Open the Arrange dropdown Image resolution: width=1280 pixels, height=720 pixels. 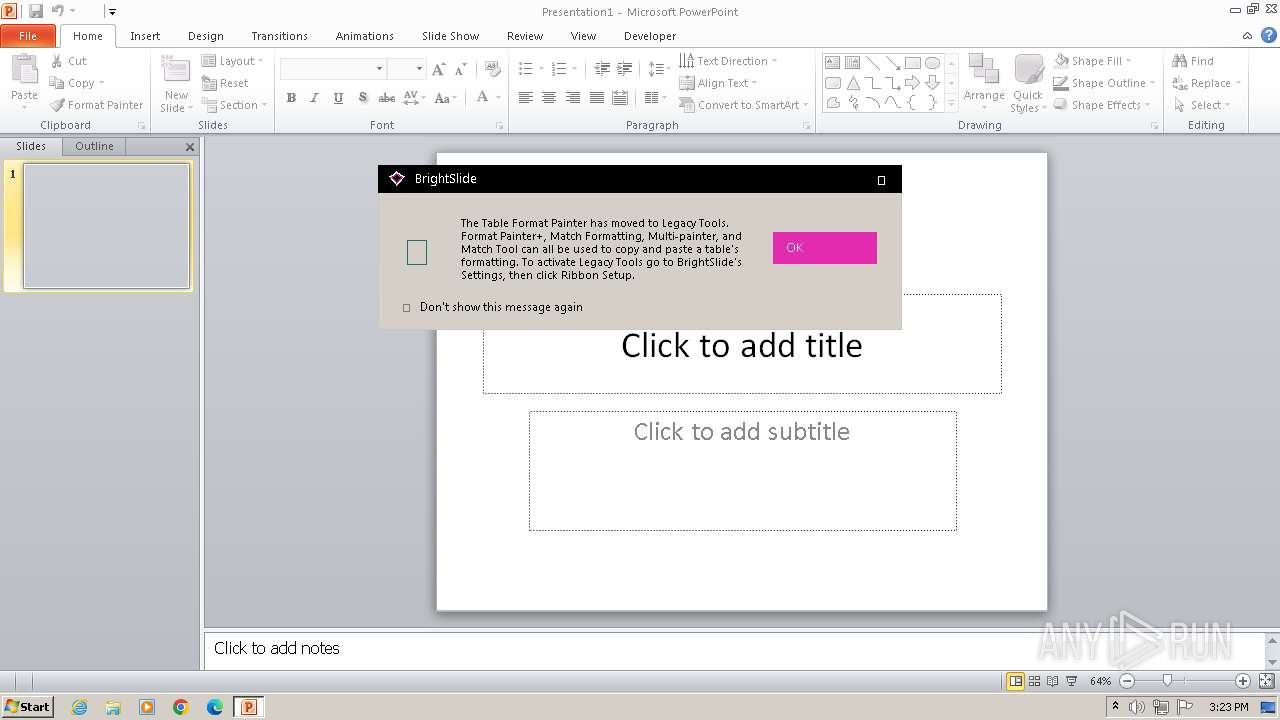pos(984,81)
